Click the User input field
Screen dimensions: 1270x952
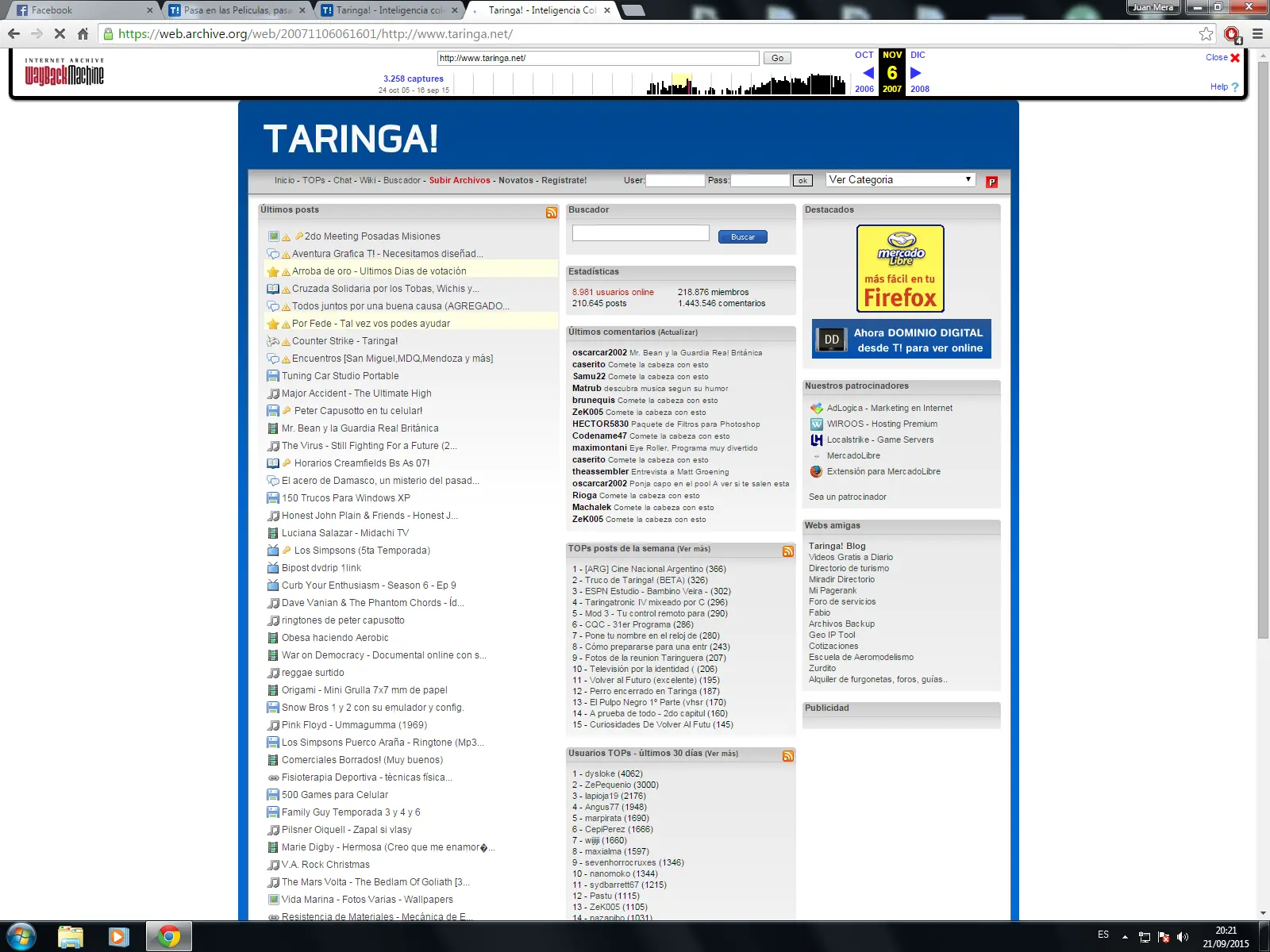675,180
